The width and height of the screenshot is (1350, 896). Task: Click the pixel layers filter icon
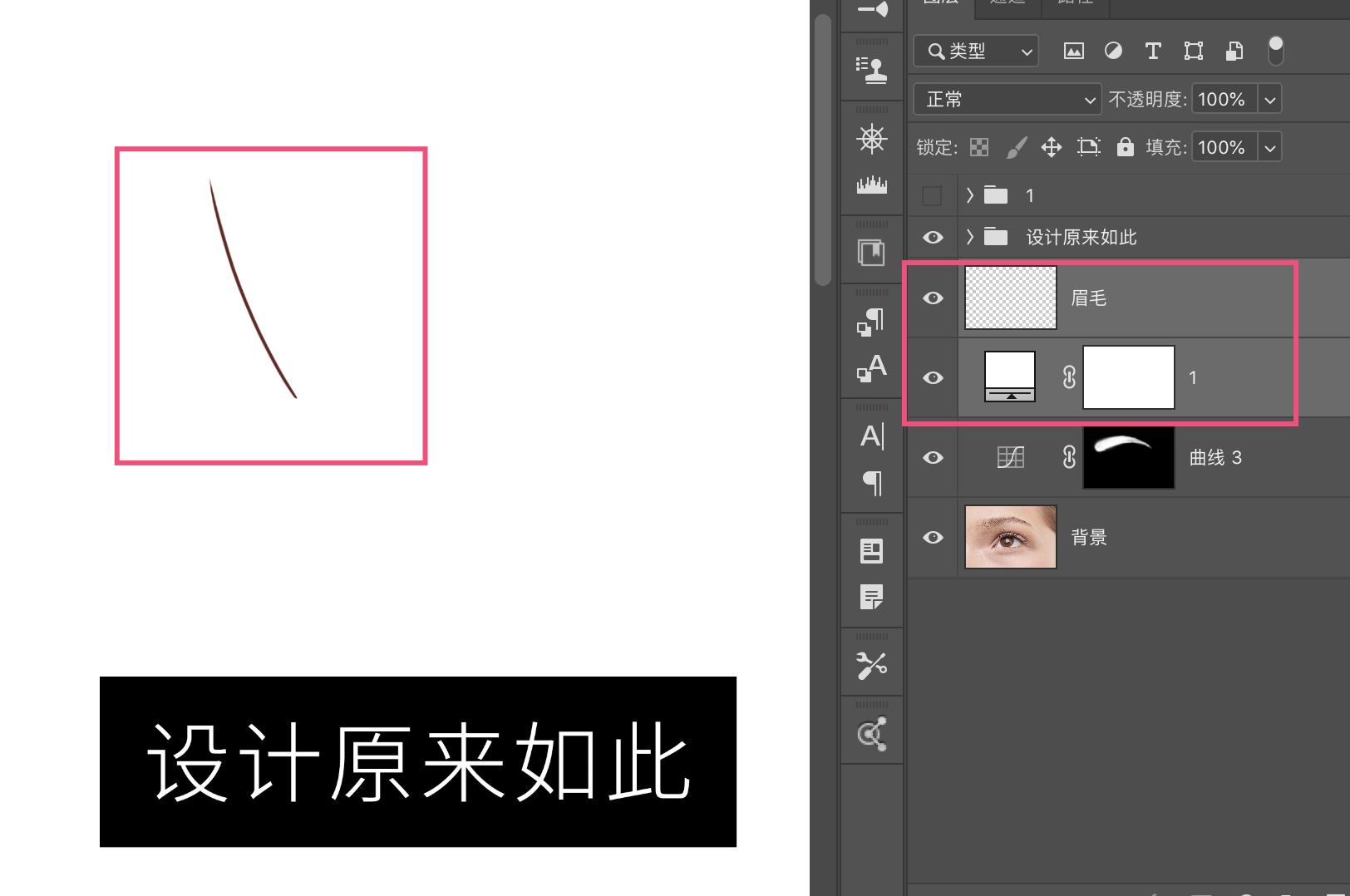1074,51
